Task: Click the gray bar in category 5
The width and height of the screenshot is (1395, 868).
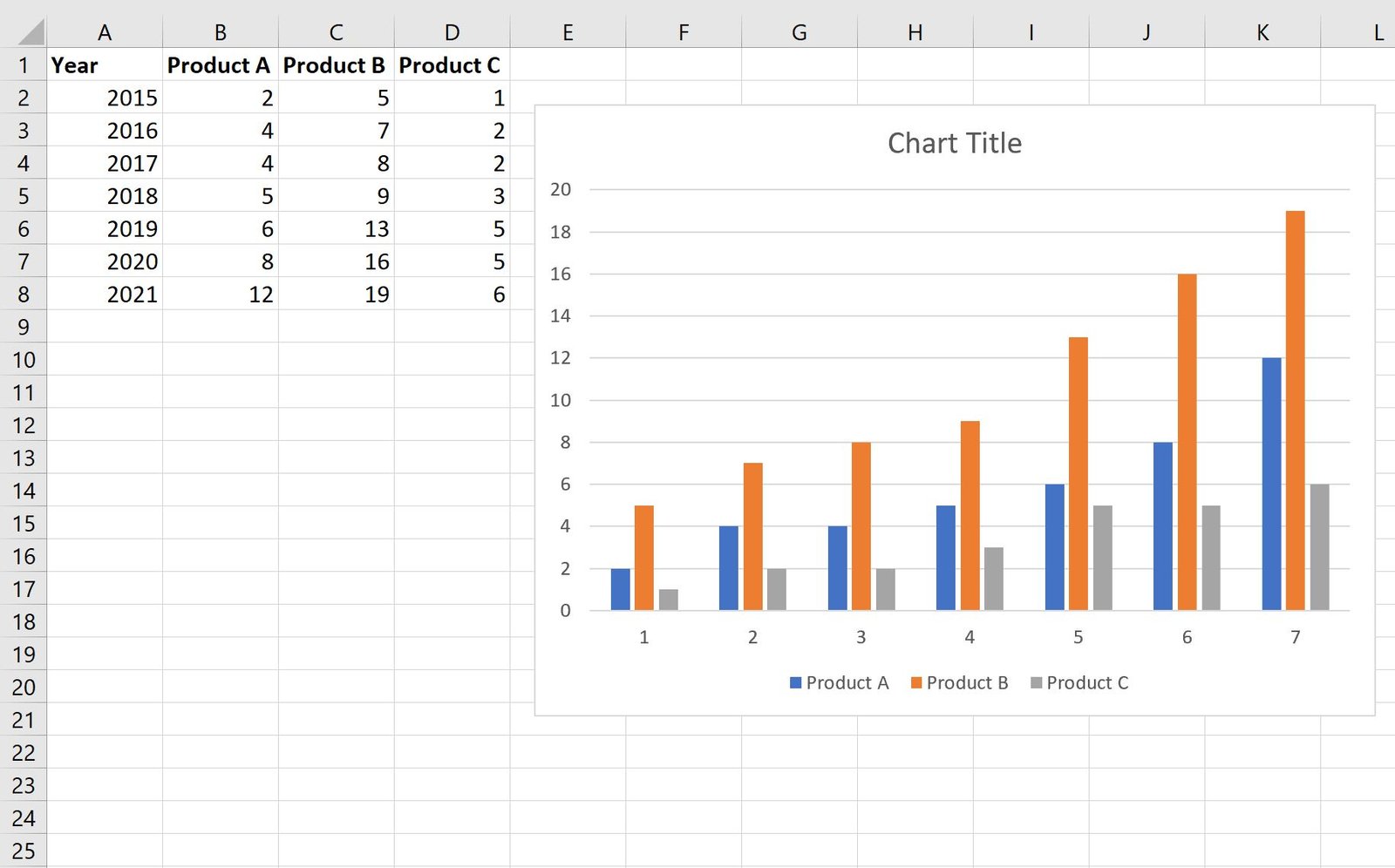Action: (1103, 558)
